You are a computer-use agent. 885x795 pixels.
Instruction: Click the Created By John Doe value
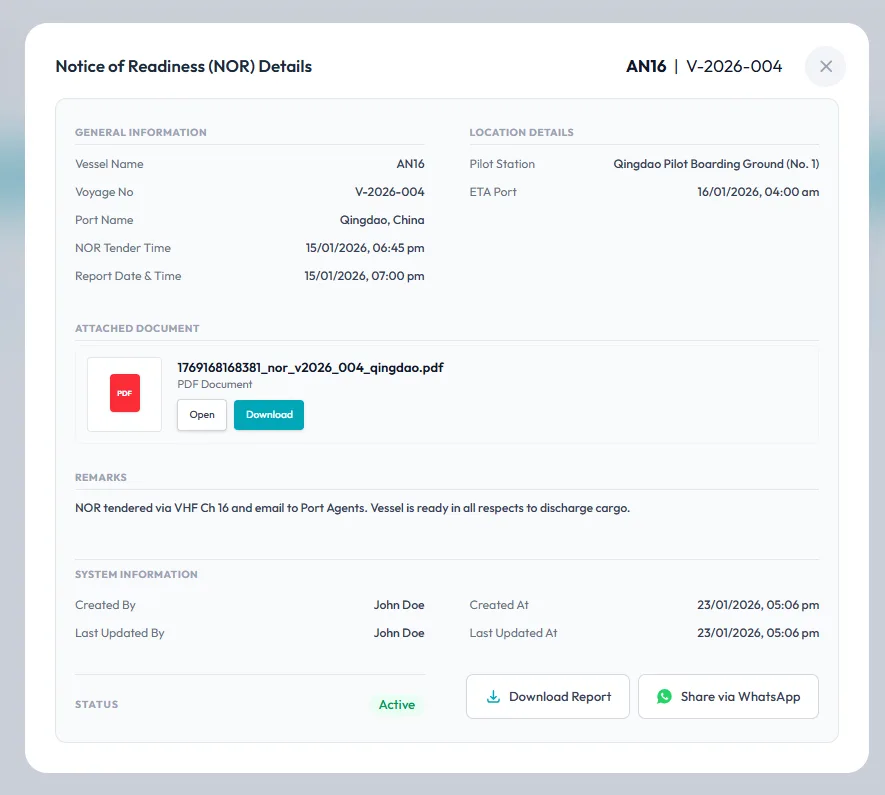click(x=399, y=605)
